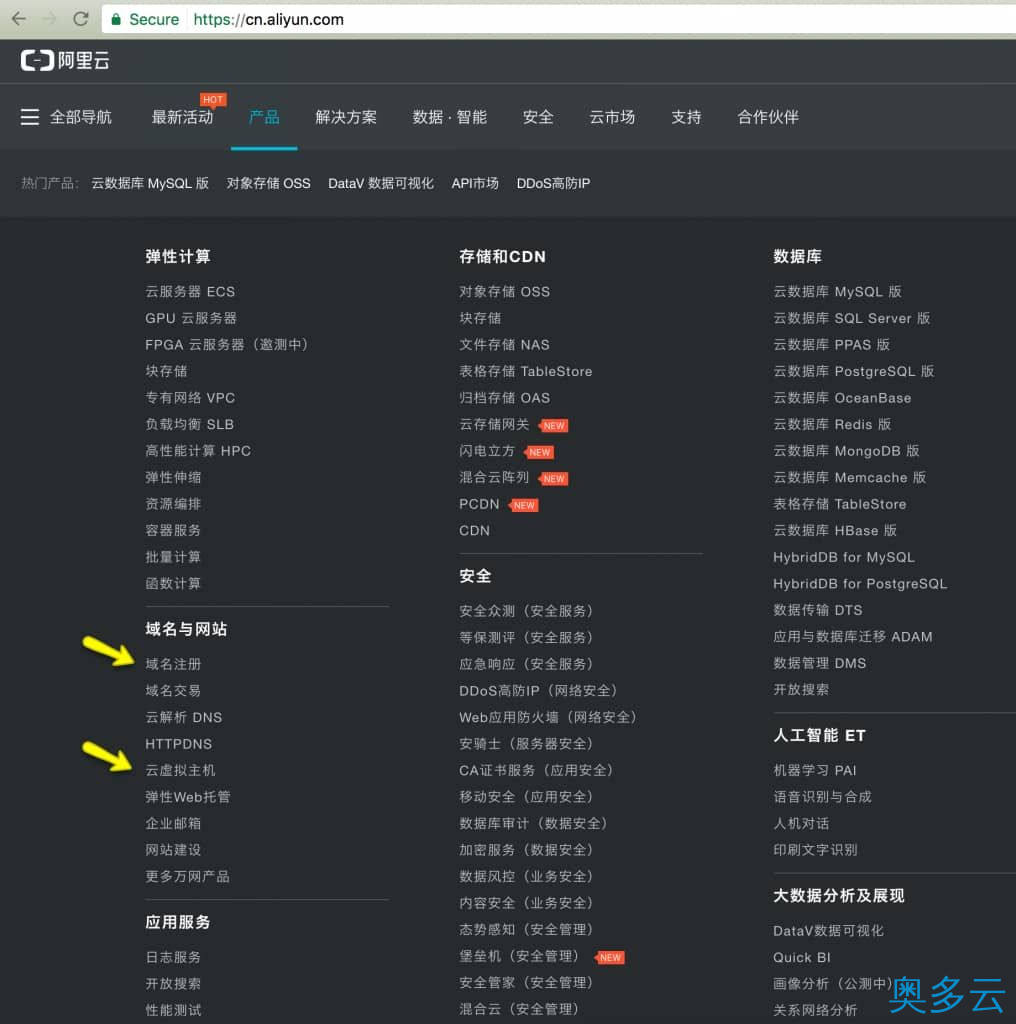
Task: Open 函数计算 link
Action: [173, 584]
